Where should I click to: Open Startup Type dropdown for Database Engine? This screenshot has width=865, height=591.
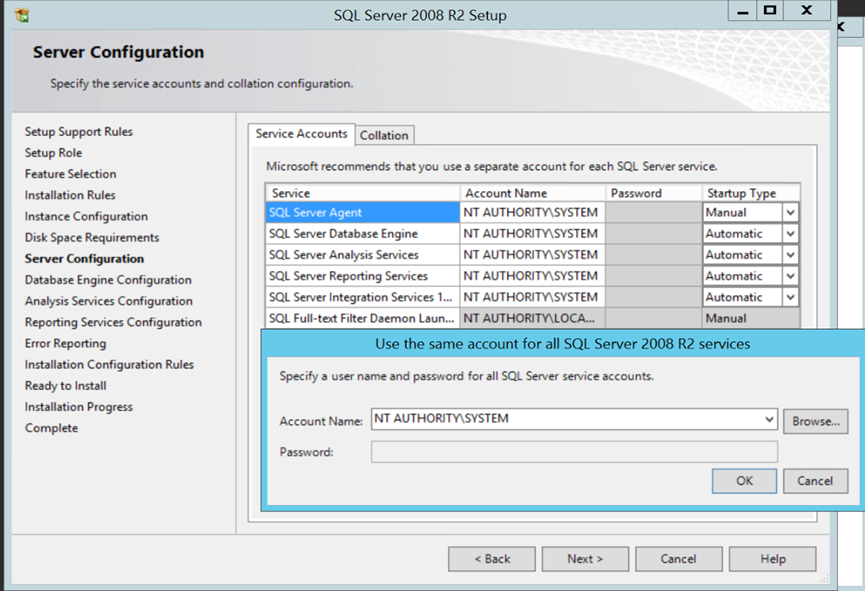click(x=790, y=234)
